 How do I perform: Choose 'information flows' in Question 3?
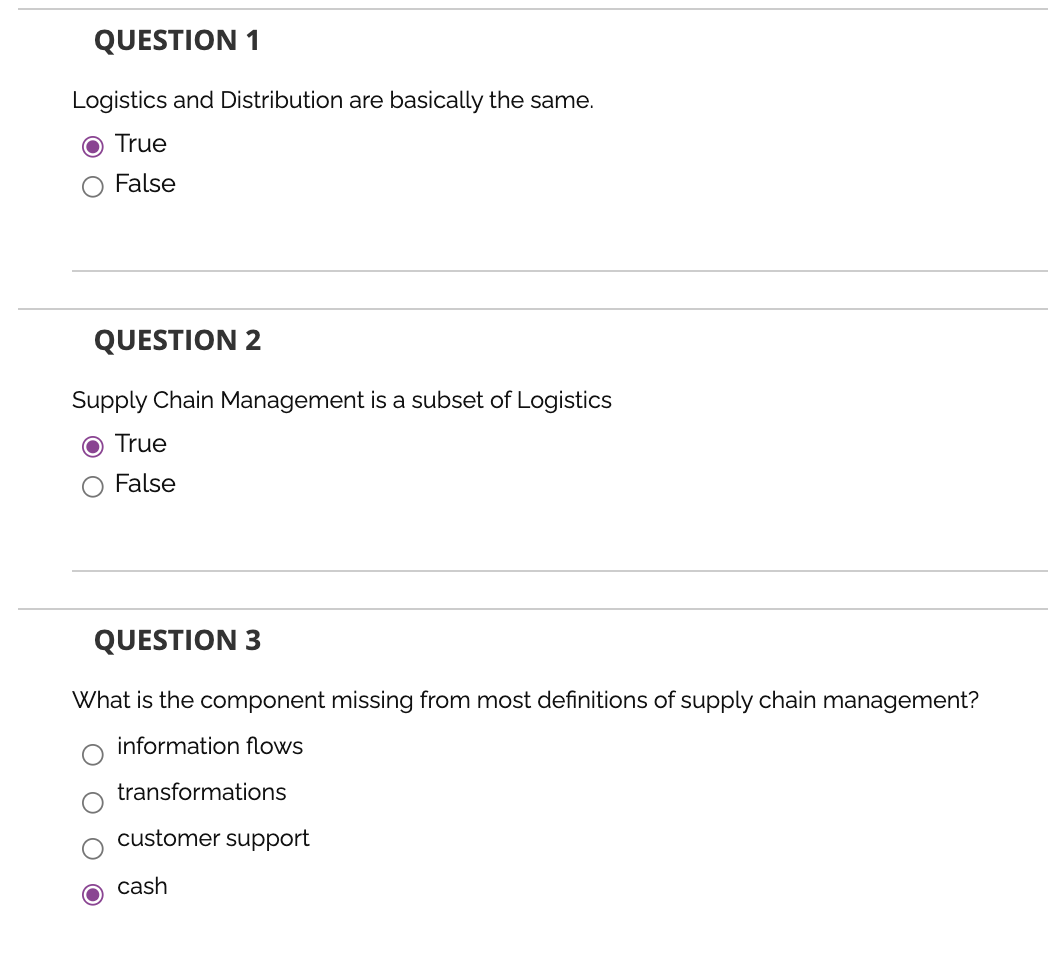[x=92, y=754]
